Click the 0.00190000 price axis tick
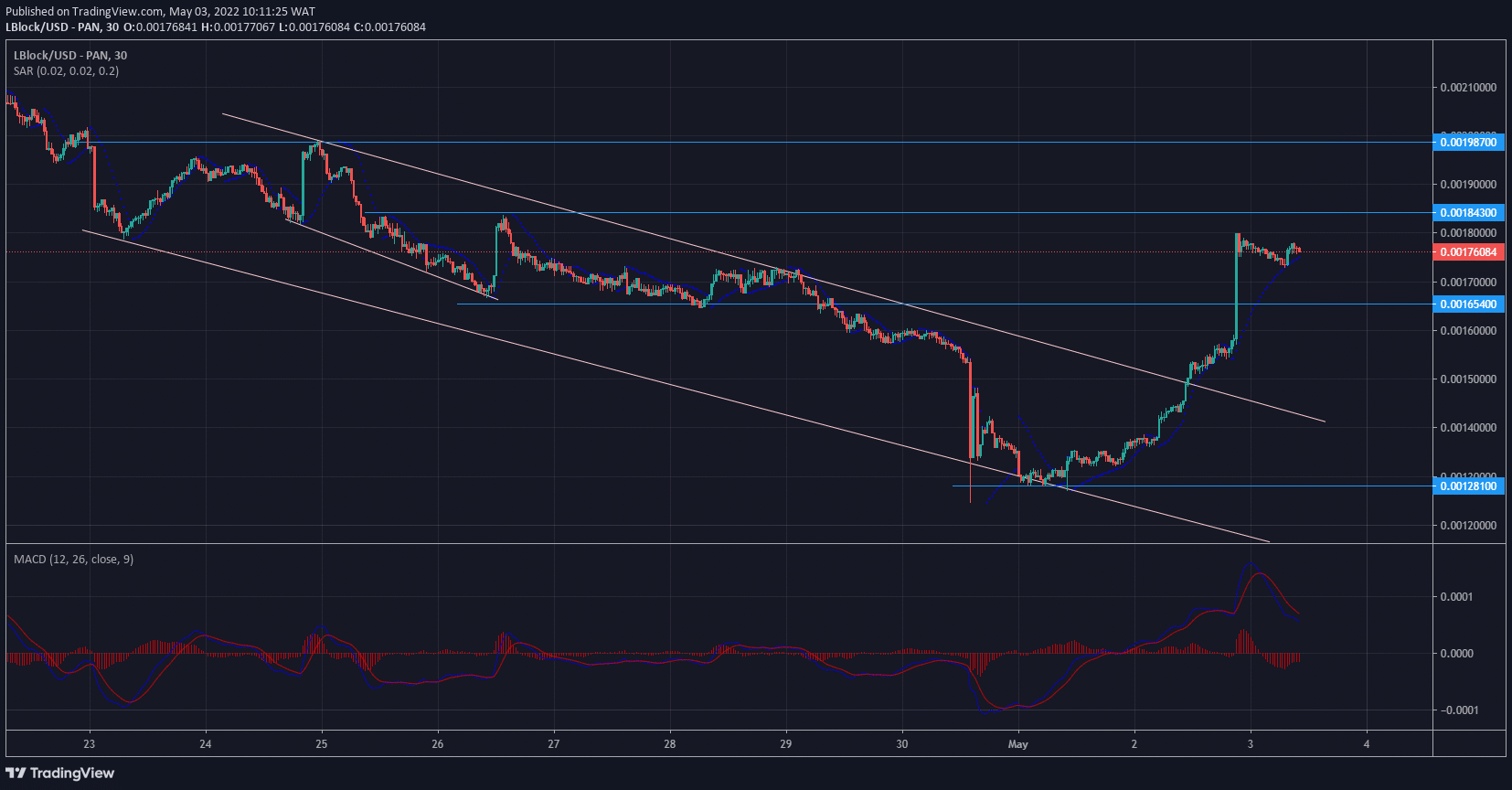The height and width of the screenshot is (790, 1512). [1468, 185]
